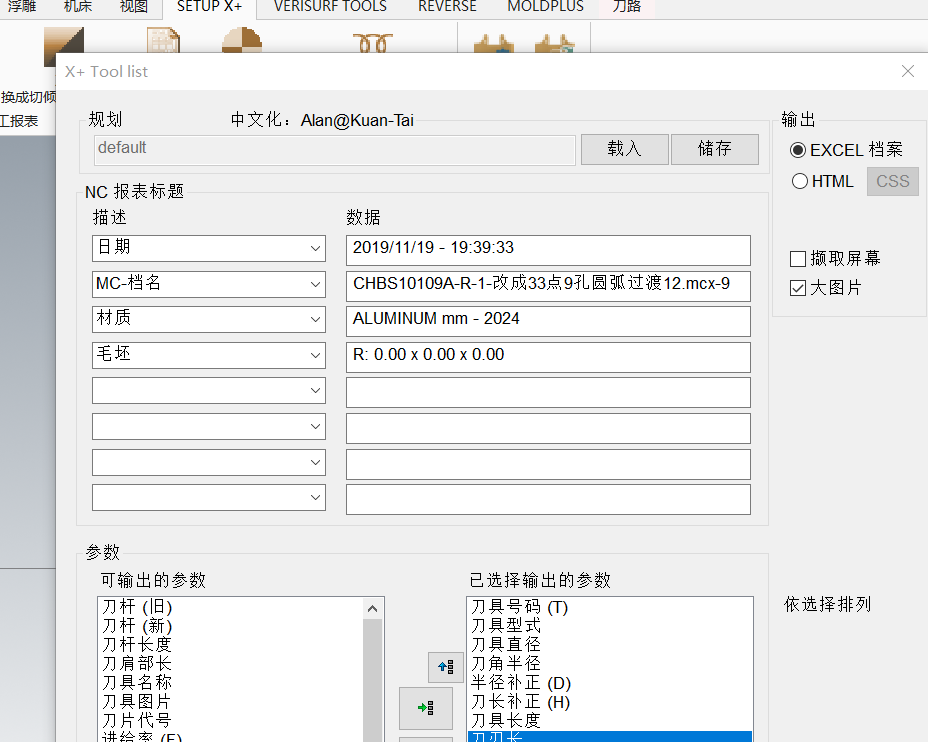
Task: Switch to the MOLDPLUS ribbon tab
Action: click(x=545, y=7)
